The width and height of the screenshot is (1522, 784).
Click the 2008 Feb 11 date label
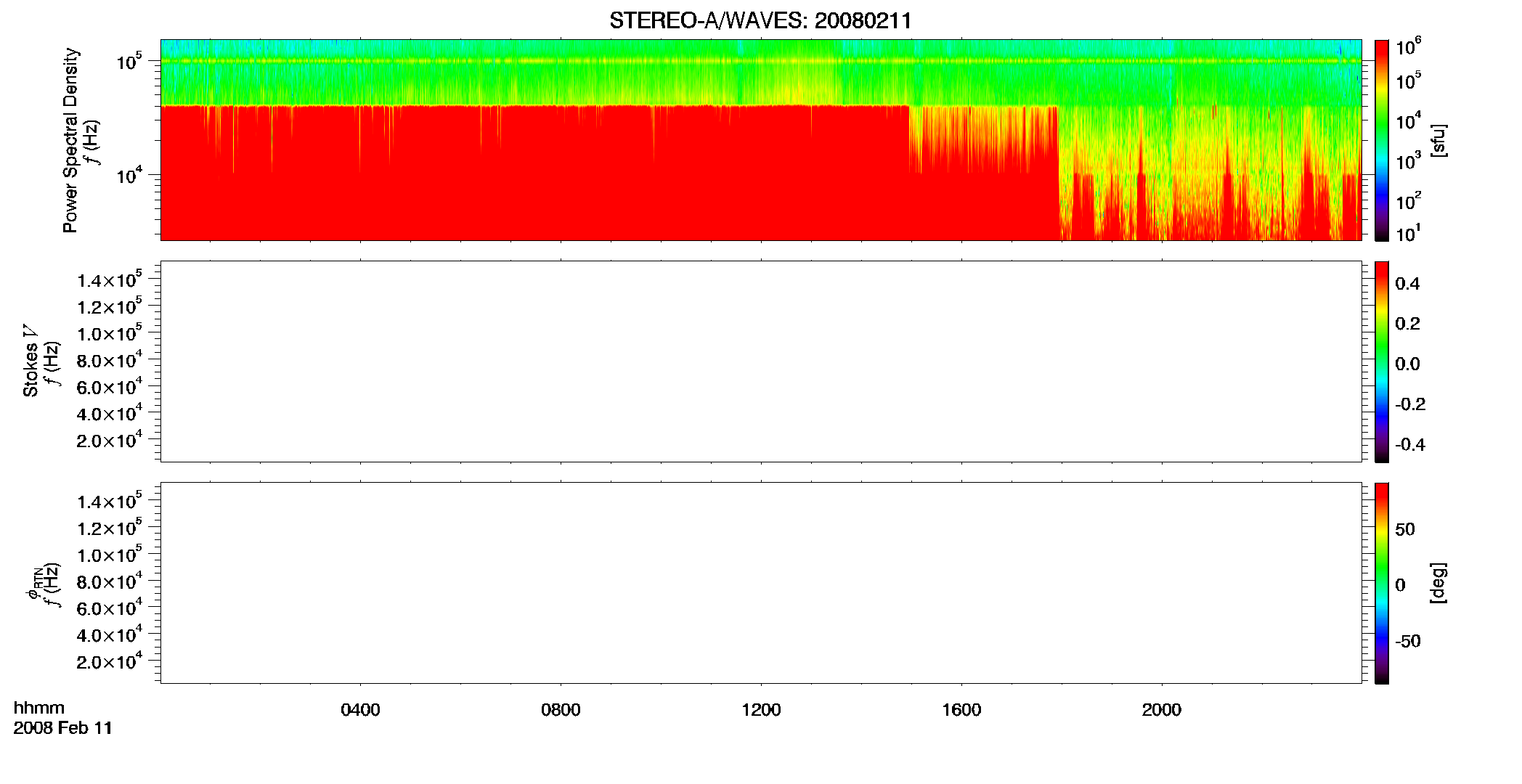63,728
